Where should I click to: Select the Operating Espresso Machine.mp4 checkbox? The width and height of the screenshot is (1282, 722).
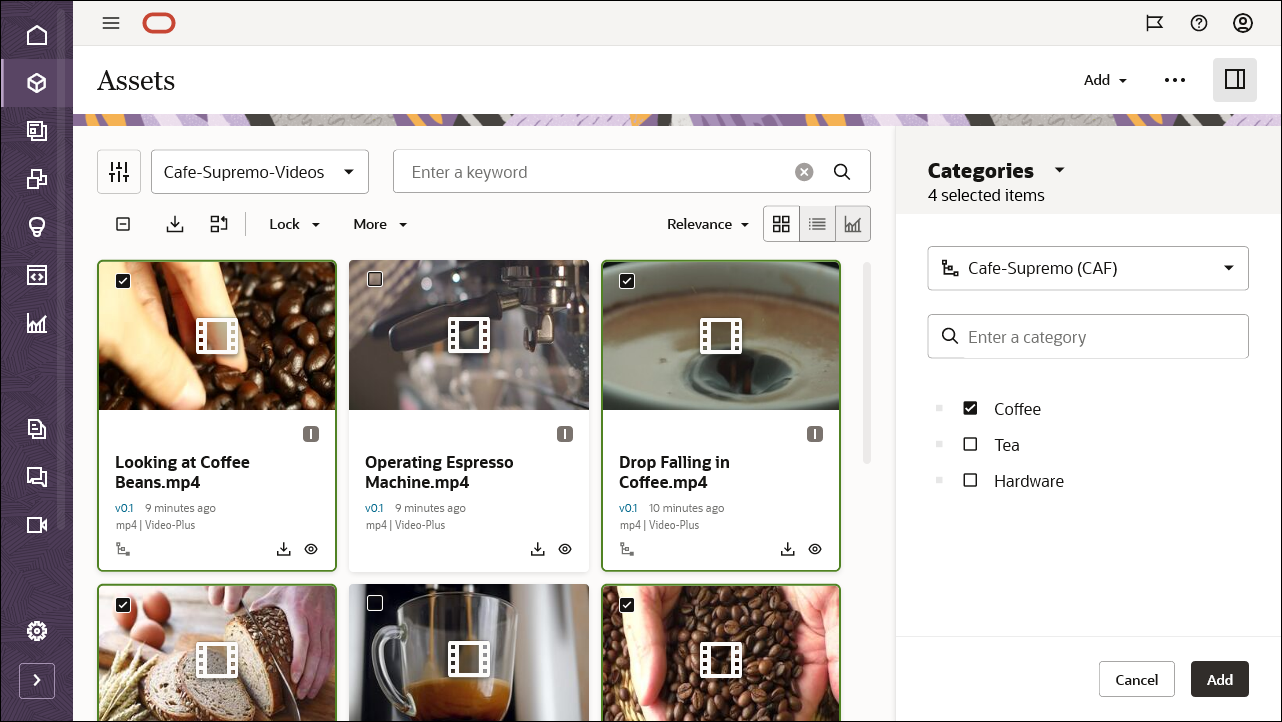pyautogui.click(x=375, y=281)
